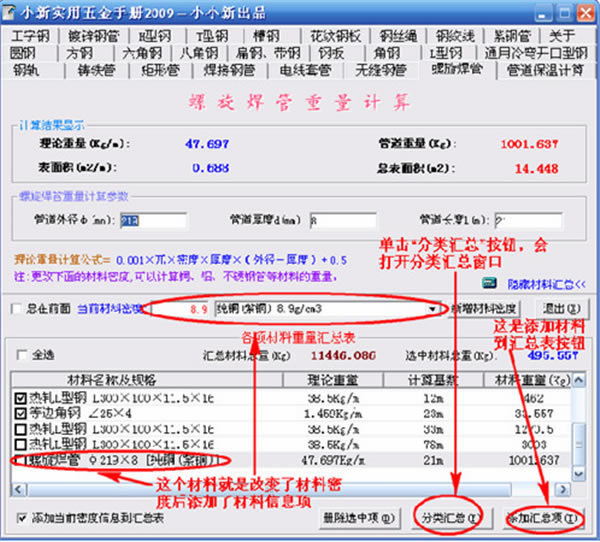The image size is (600, 542).
Task: Click the 添加汇总项(I) button
Action: click(545, 518)
